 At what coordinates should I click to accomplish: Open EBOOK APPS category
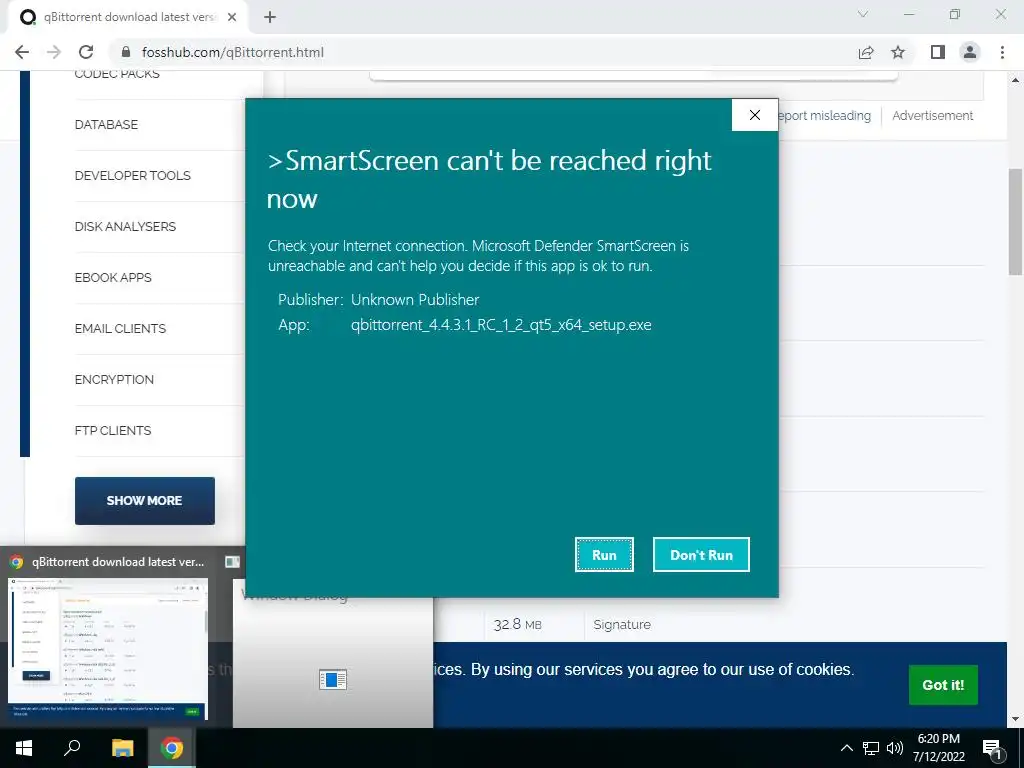113,278
